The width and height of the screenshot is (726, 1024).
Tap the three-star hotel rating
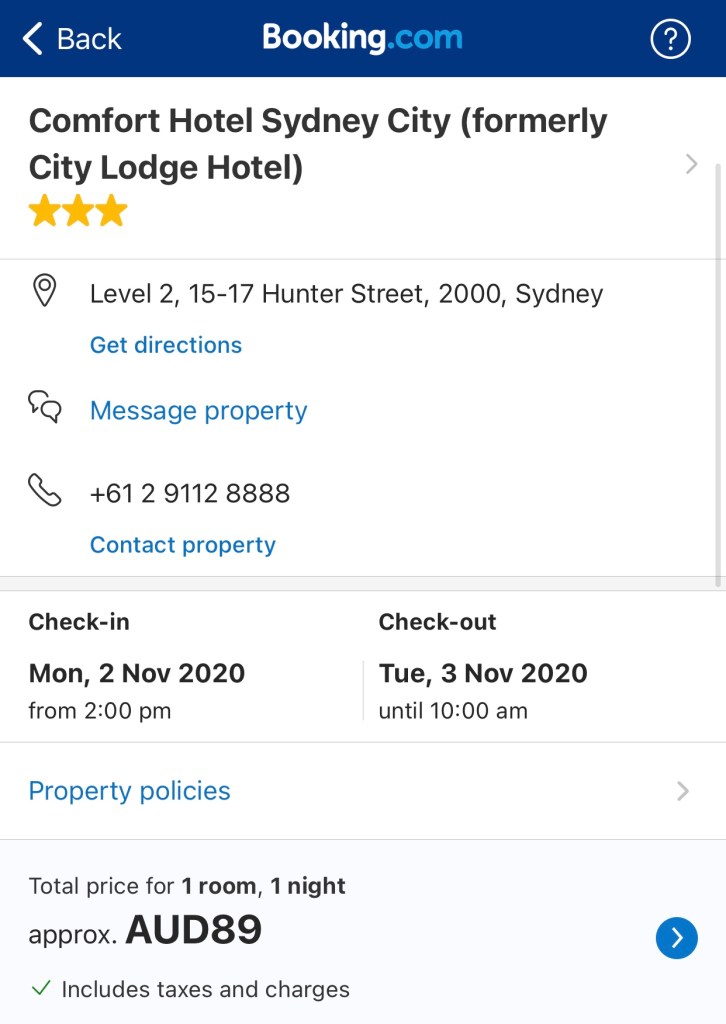(78, 211)
